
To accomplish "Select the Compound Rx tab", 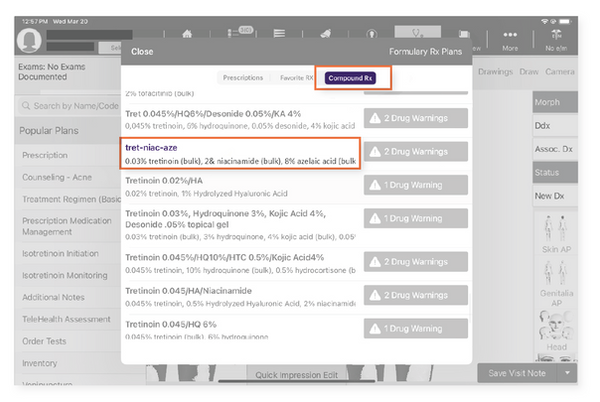I will 350,78.
